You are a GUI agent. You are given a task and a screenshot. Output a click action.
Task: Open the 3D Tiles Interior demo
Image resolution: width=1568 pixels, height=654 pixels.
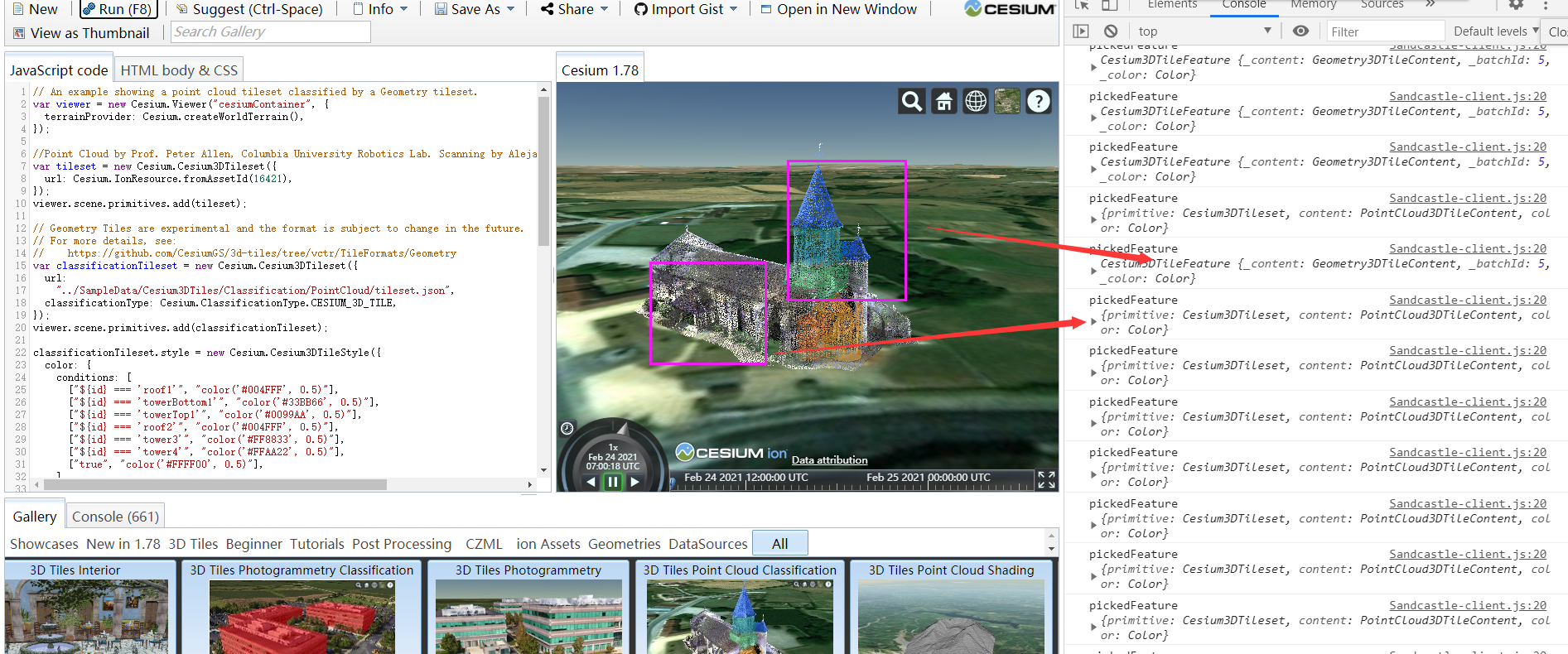pos(89,608)
